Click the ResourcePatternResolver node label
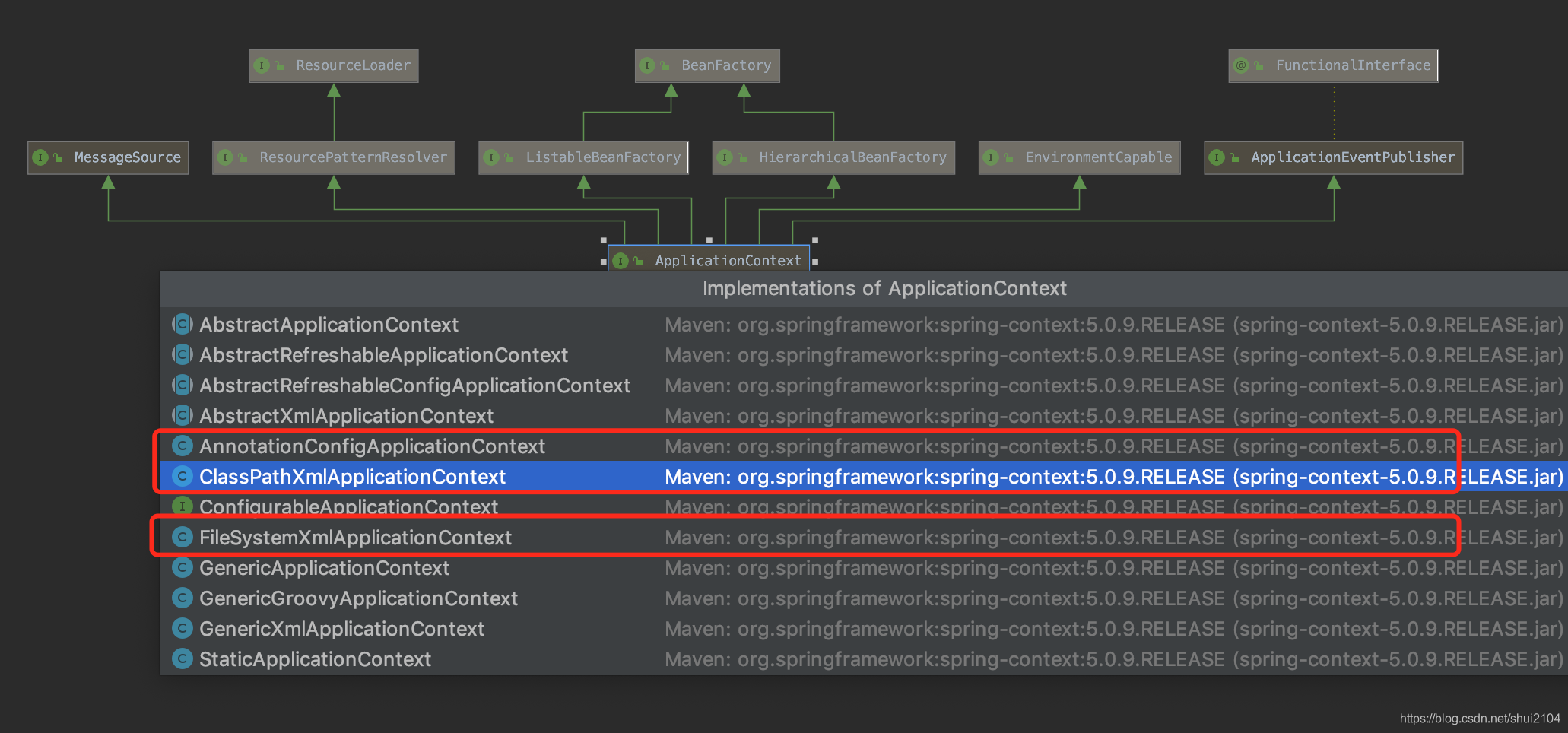Image resolution: width=1568 pixels, height=733 pixels. pos(354,157)
